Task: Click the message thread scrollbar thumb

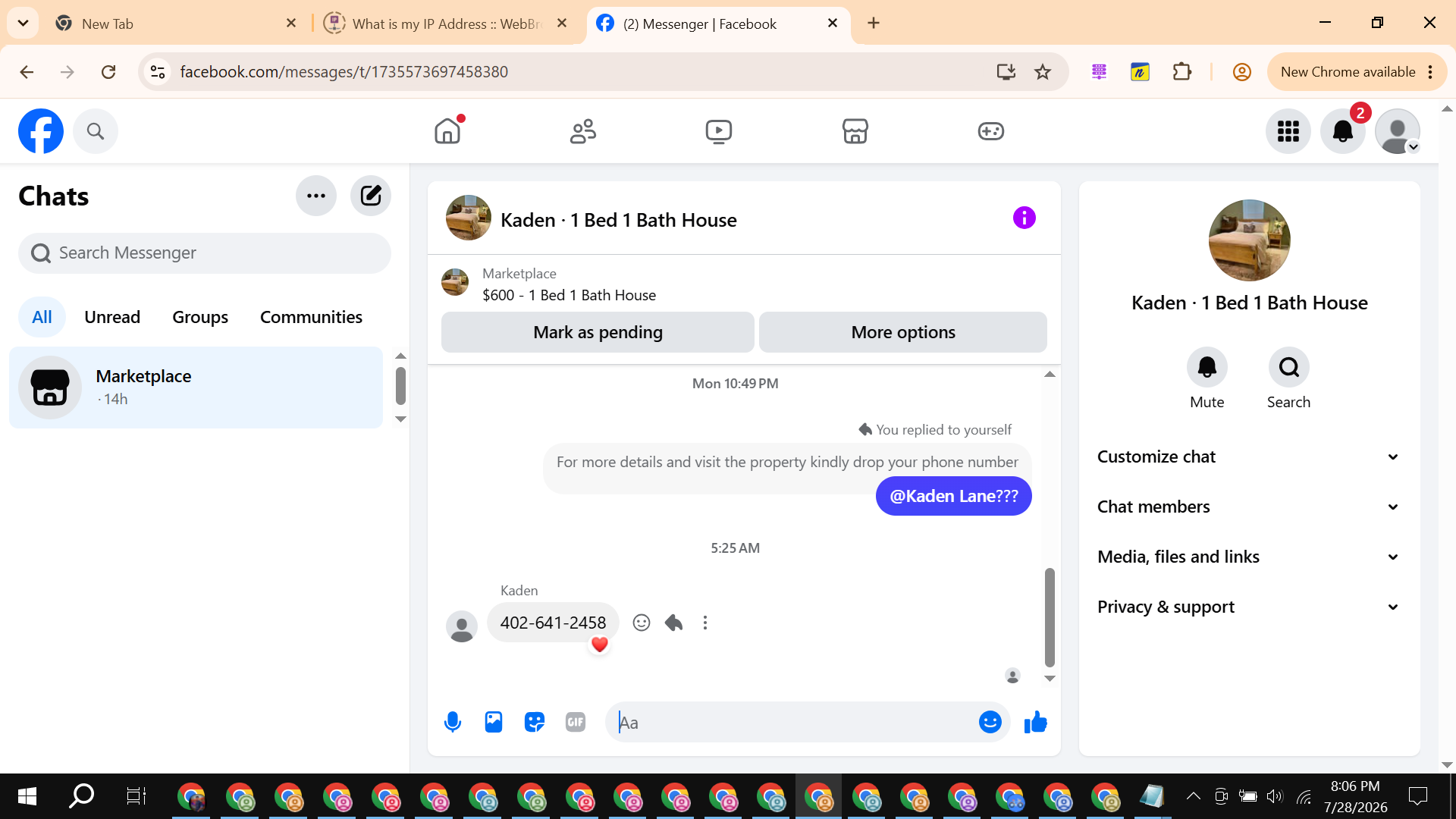Action: [x=1050, y=617]
